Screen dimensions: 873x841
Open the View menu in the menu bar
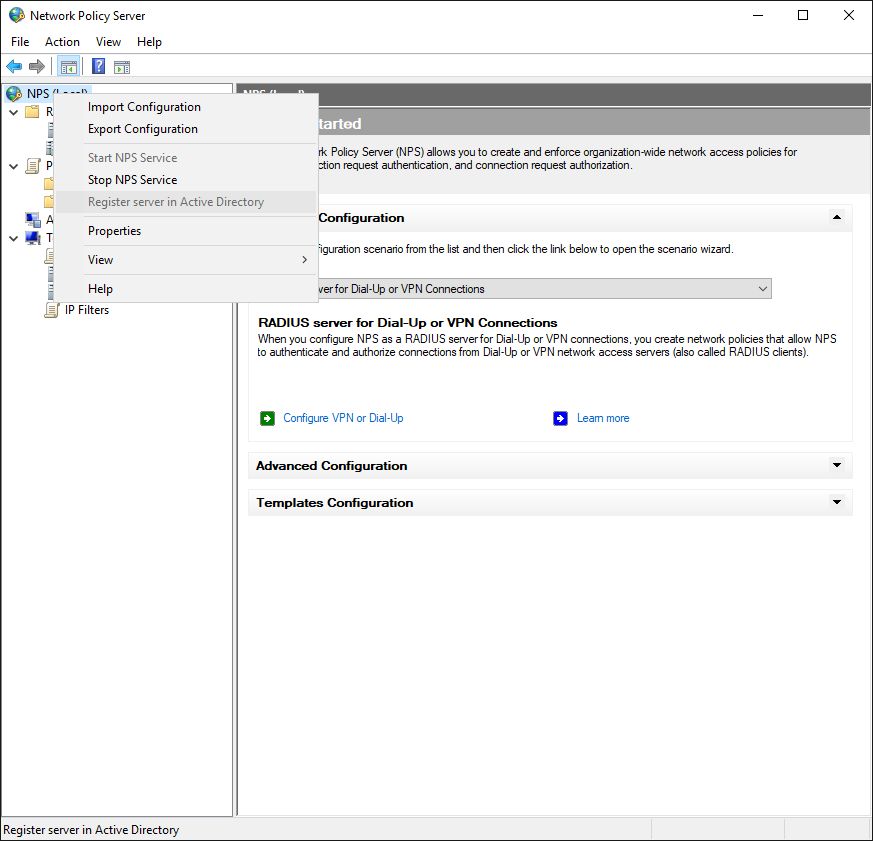point(108,42)
